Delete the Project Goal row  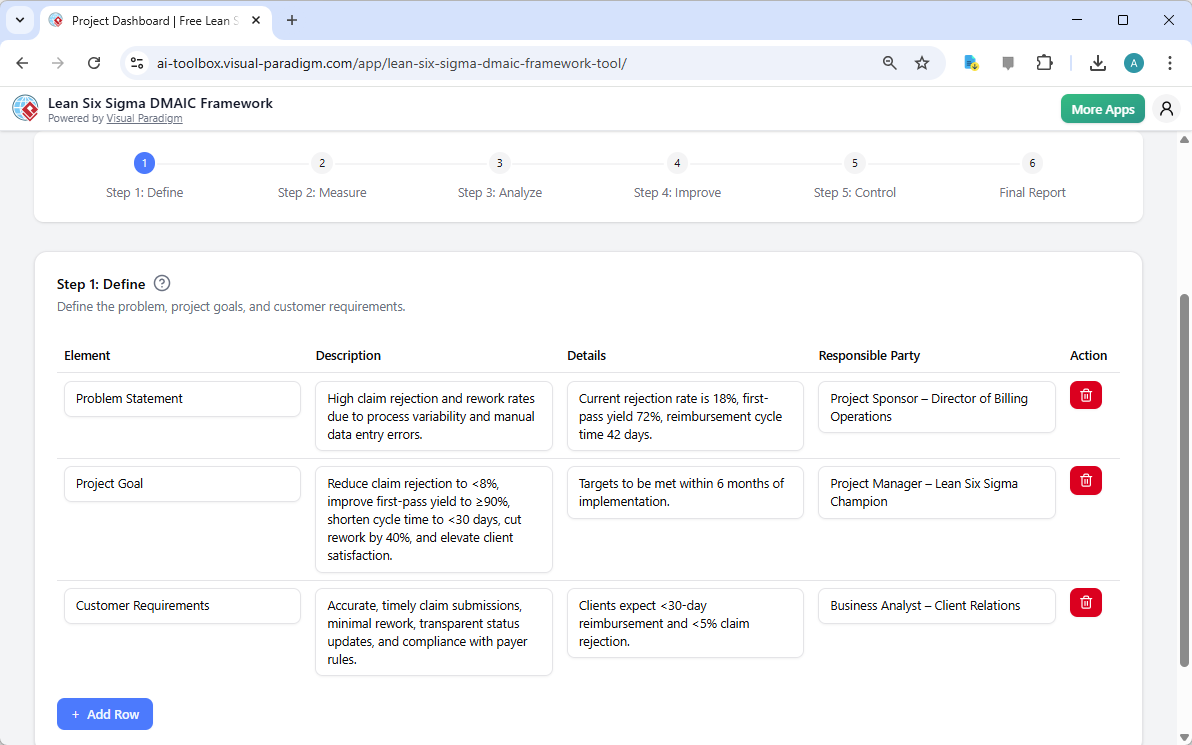coord(1085,480)
